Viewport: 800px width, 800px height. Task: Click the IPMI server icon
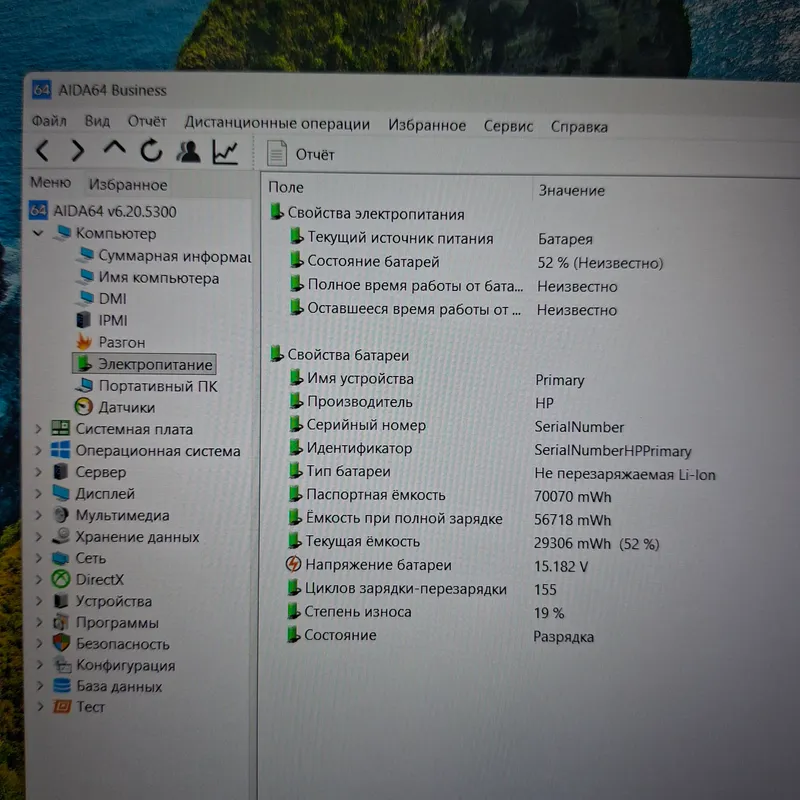(83, 320)
